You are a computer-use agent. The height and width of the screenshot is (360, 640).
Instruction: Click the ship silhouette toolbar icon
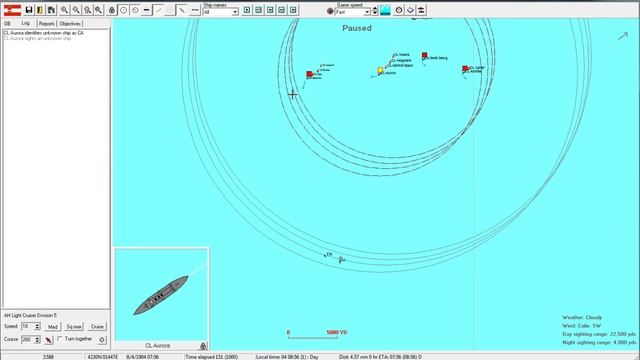pyautogui.click(x=112, y=10)
